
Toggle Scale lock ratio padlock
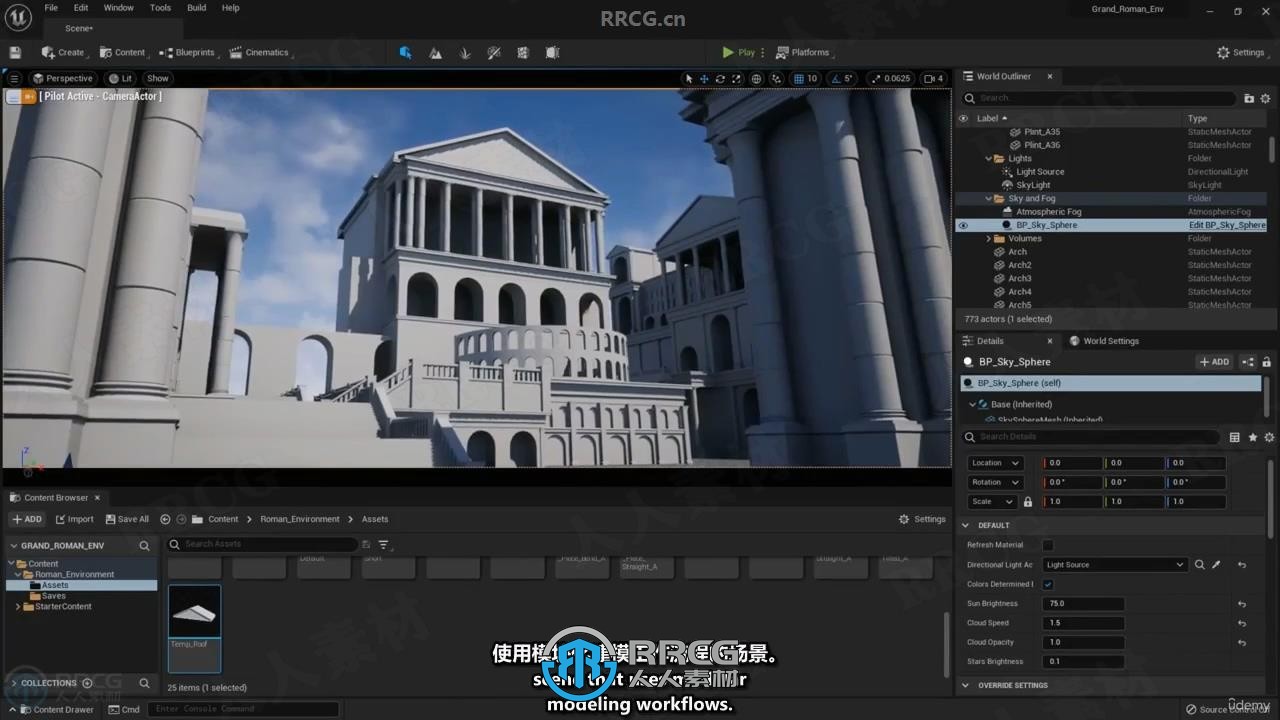1028,501
